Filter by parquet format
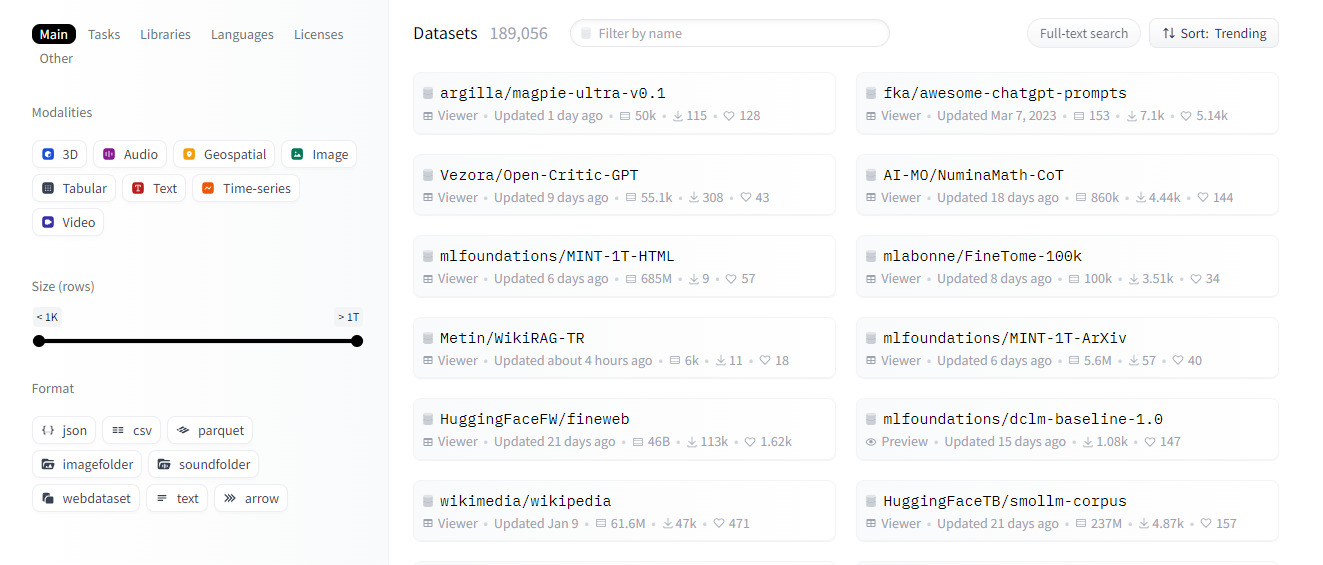 tap(210, 430)
